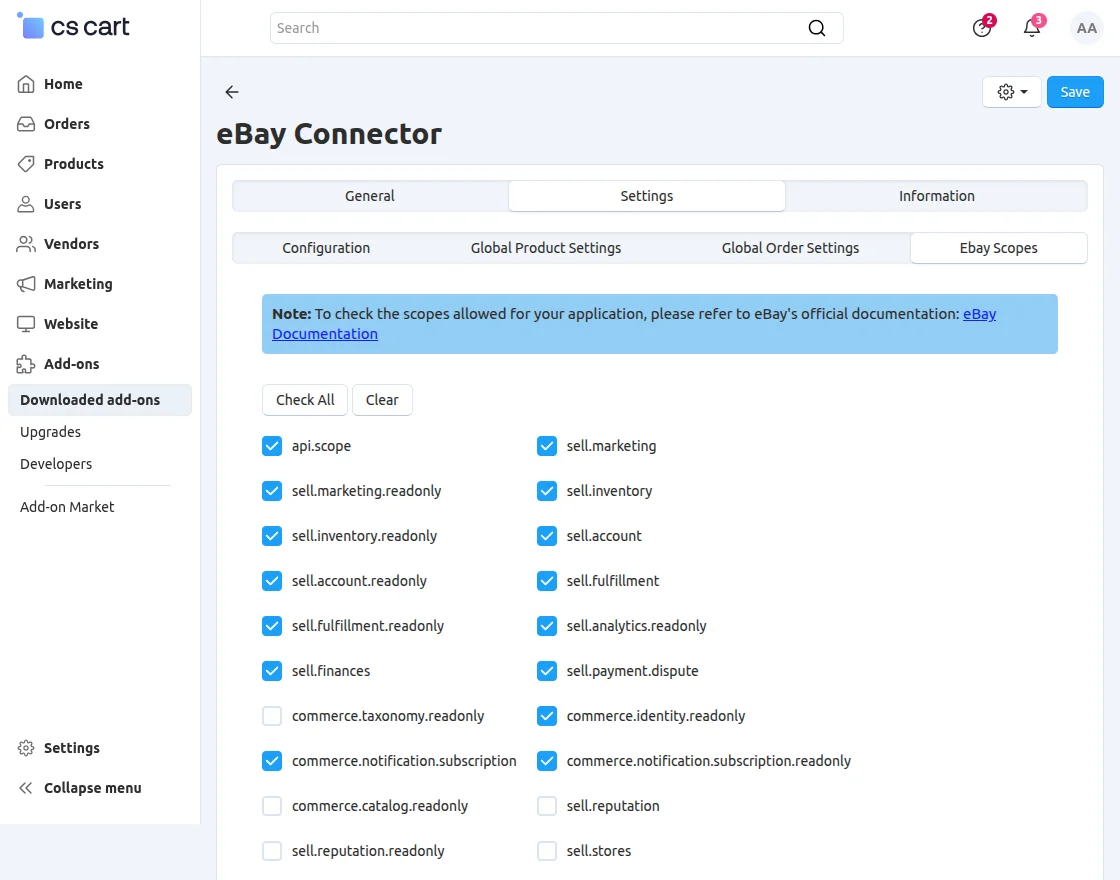Click the blue Save button
The image size is (1120, 880).
point(1075,92)
